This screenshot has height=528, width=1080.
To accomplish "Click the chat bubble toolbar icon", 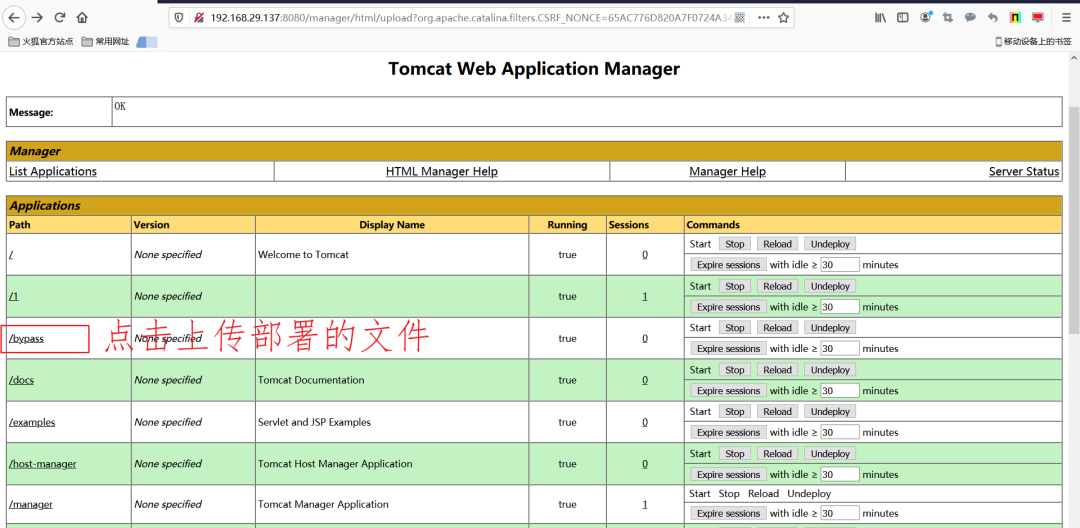I will coord(970,18).
